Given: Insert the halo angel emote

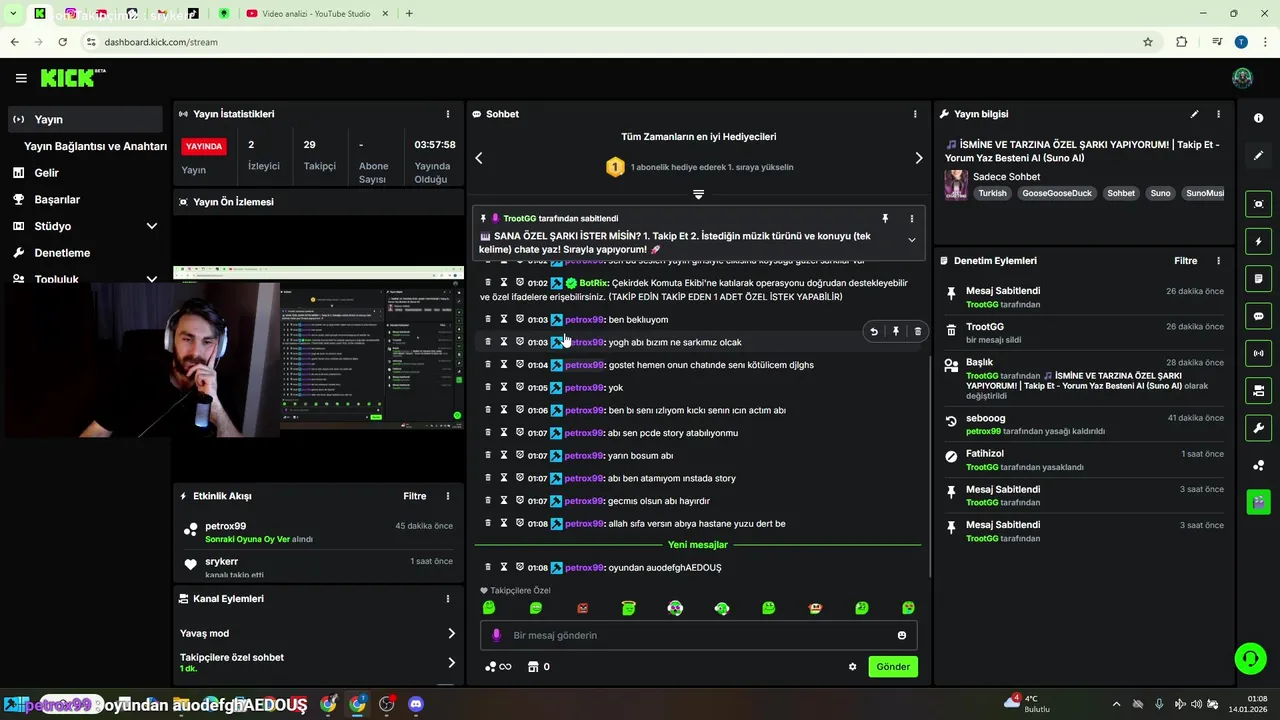Looking at the screenshot, I should coord(629,608).
